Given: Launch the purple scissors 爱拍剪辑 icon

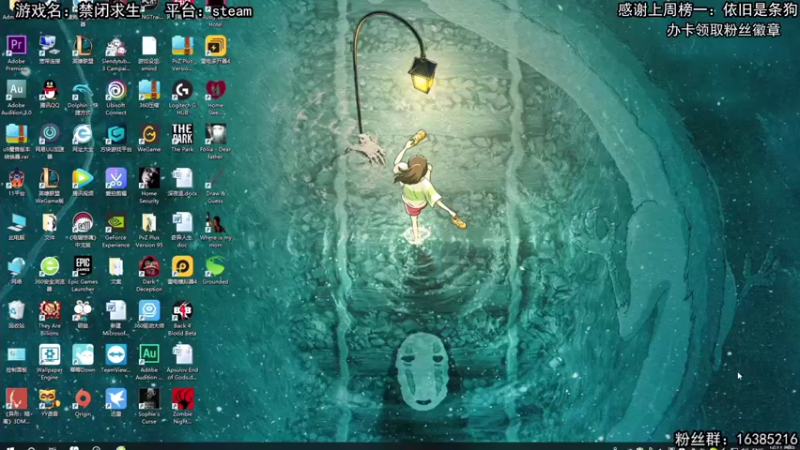Looking at the screenshot, I should (116, 178).
